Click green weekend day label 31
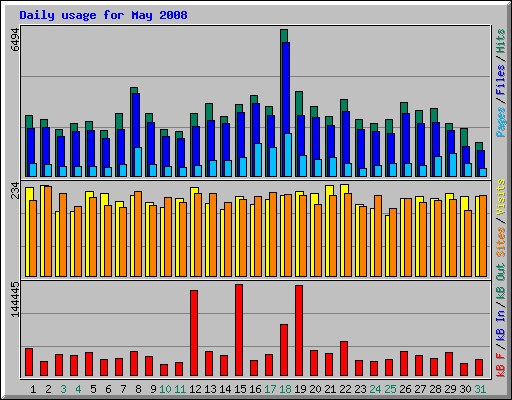 (x=480, y=389)
